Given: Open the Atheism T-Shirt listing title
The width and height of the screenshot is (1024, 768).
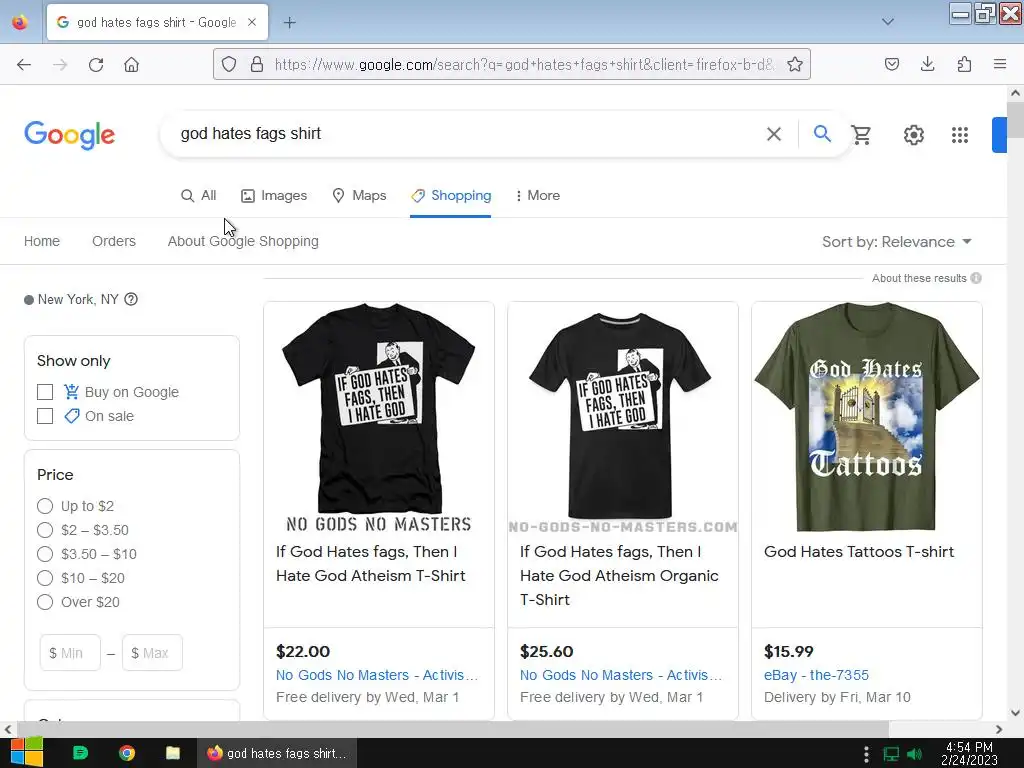Looking at the screenshot, I should [x=370, y=564].
